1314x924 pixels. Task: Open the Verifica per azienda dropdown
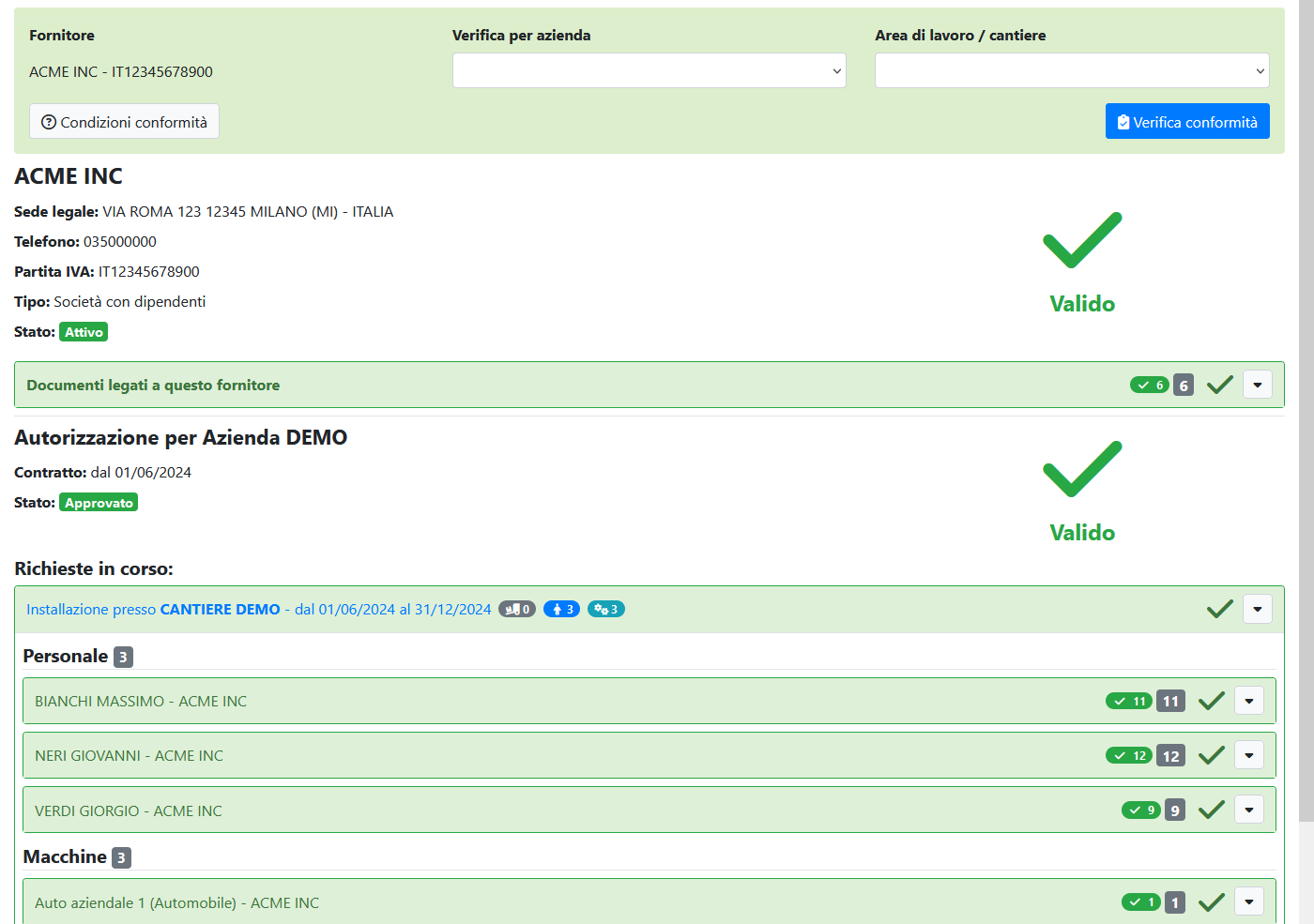[649, 71]
